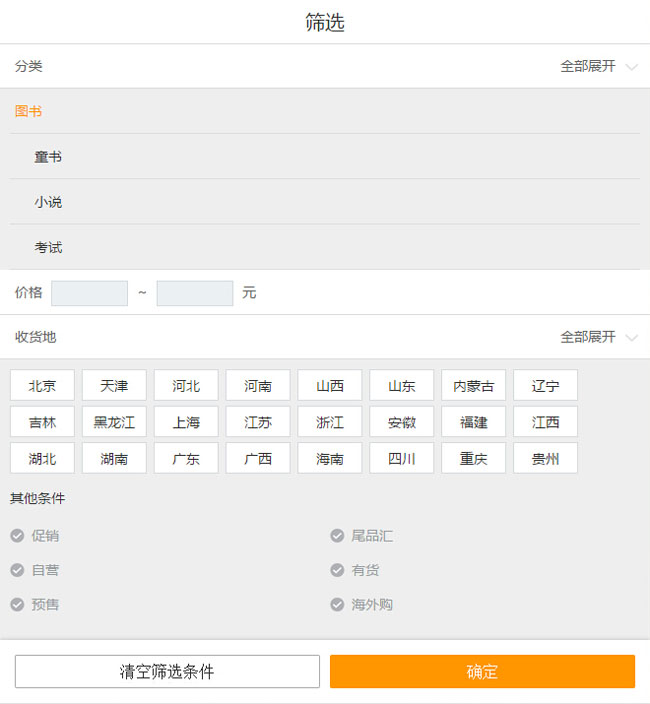Select the 童书 subcategory
Viewport: 650px width, 704px height.
tap(48, 157)
